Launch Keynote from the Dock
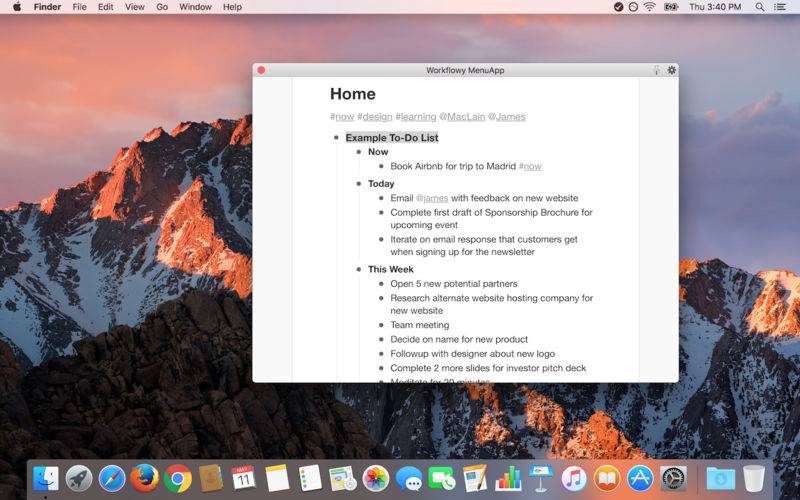The width and height of the screenshot is (800, 500). coord(541,478)
